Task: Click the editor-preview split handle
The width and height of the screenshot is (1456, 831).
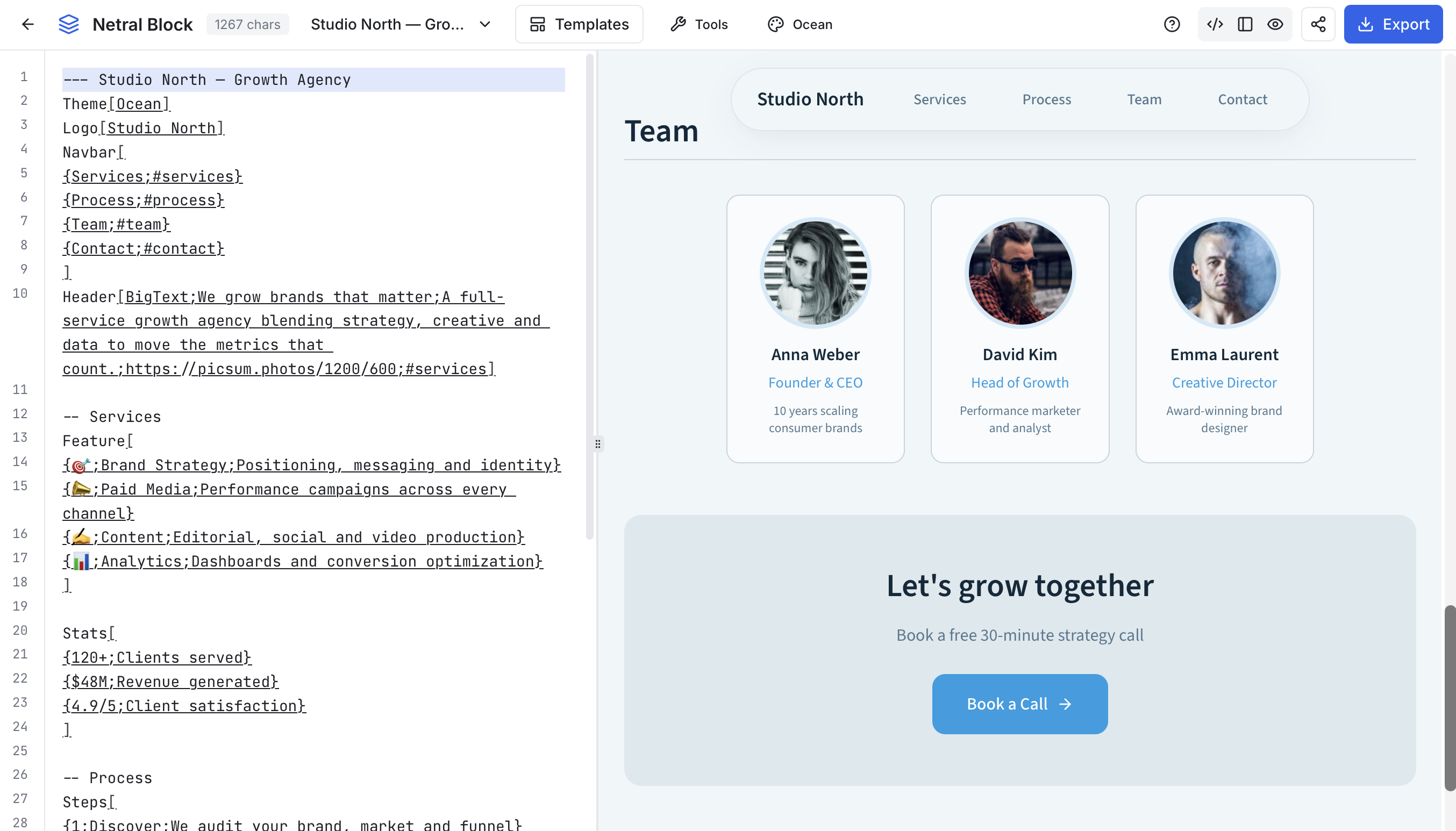Action: (597, 443)
